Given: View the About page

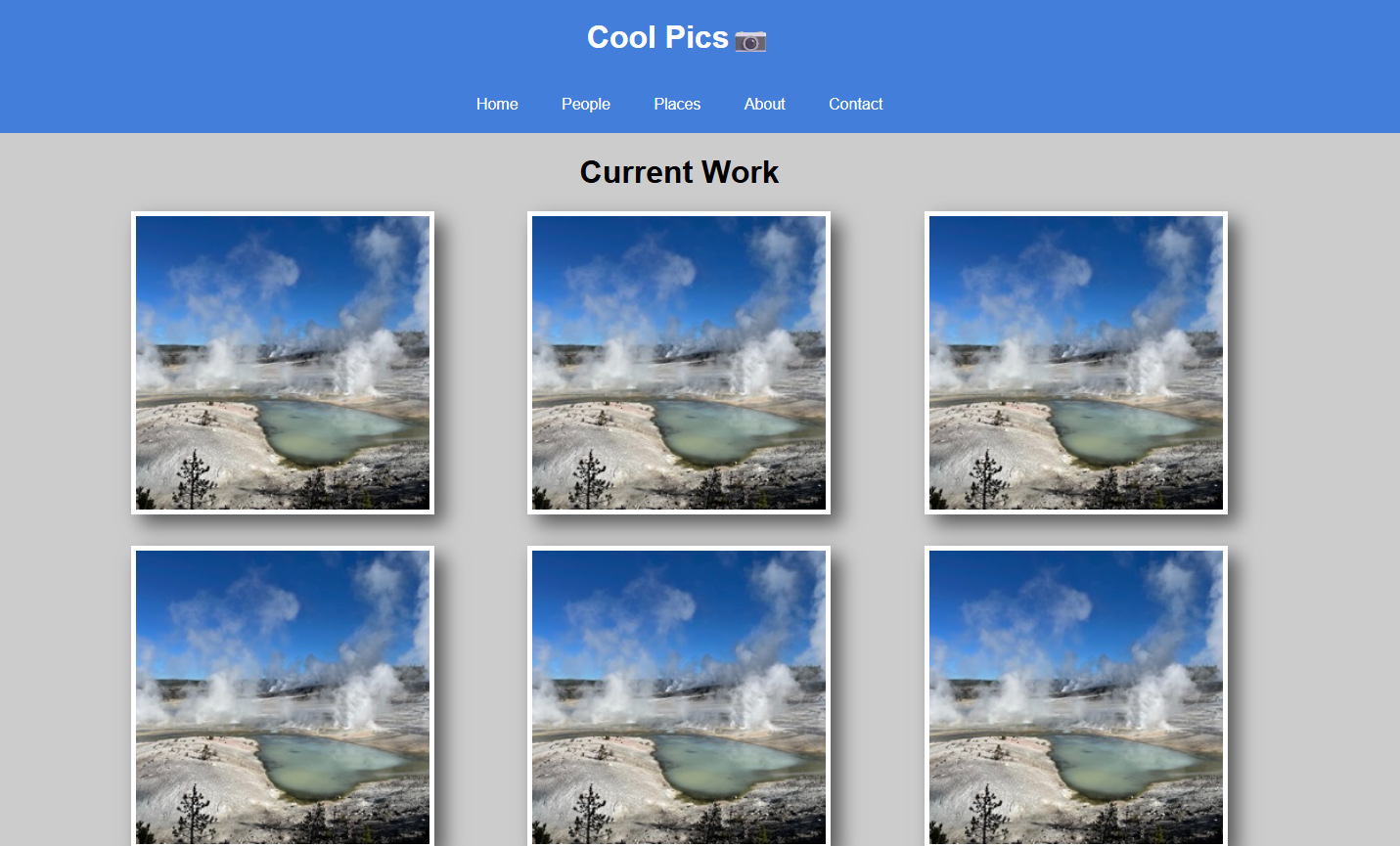Looking at the screenshot, I should pos(764,104).
